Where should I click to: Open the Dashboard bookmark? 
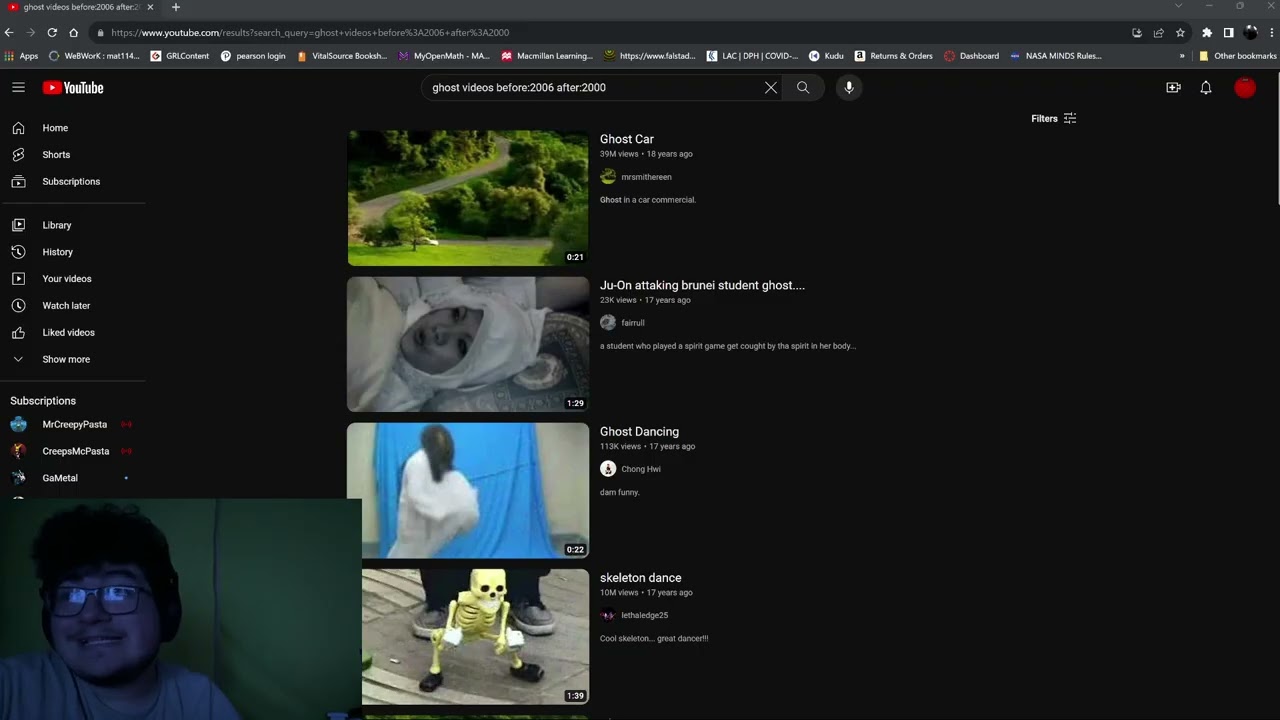point(971,56)
